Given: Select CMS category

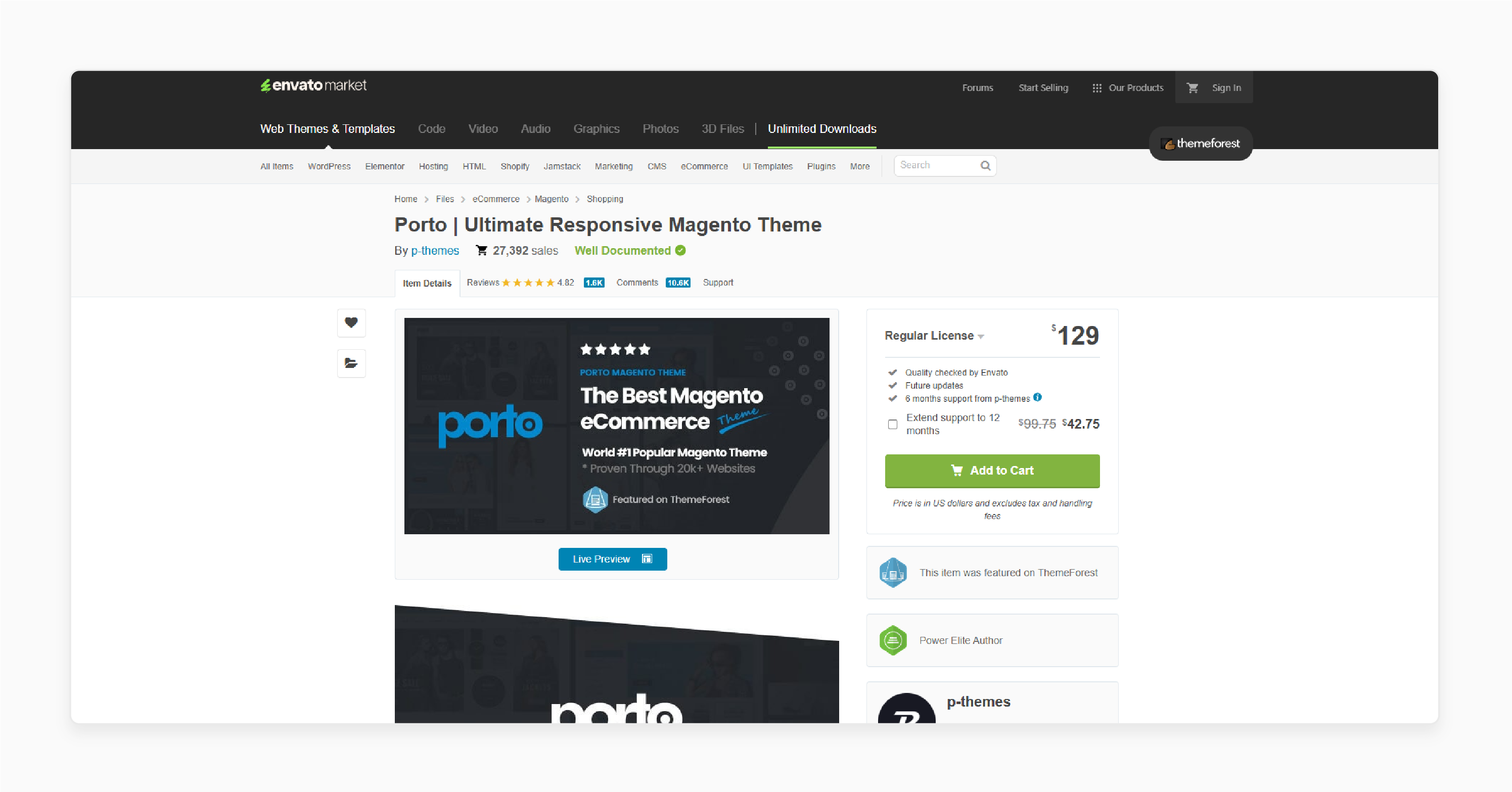Looking at the screenshot, I should [656, 167].
